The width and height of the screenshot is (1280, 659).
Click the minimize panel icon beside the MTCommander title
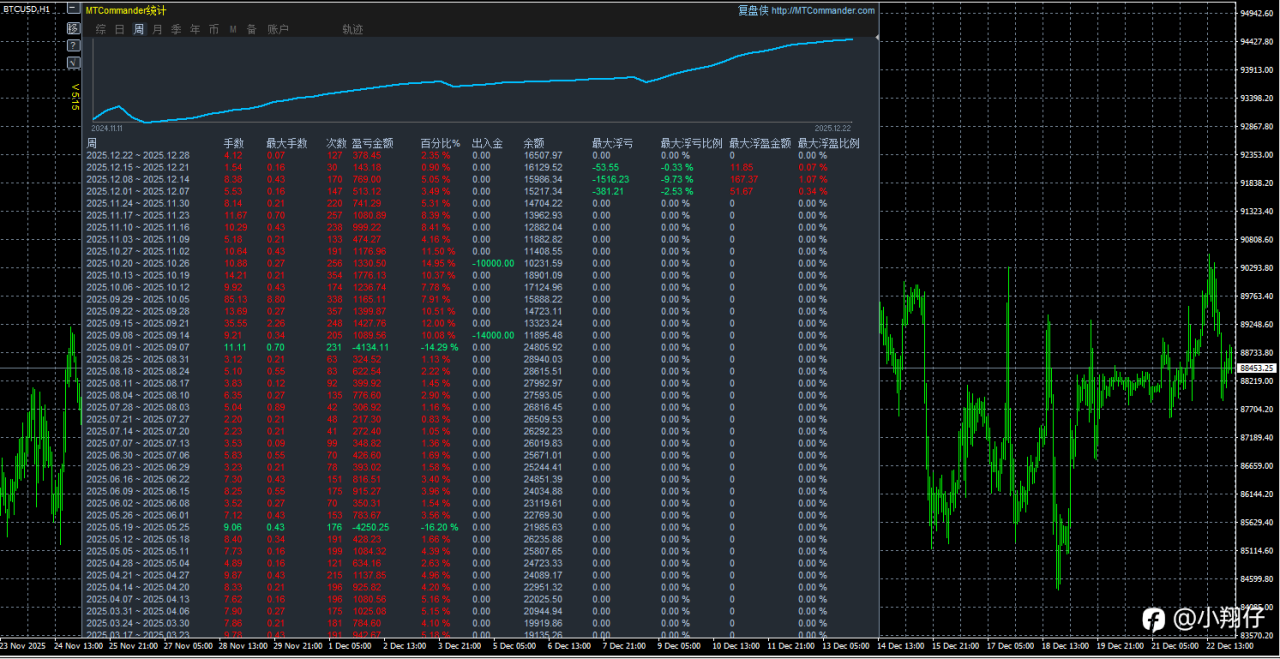pos(74,9)
